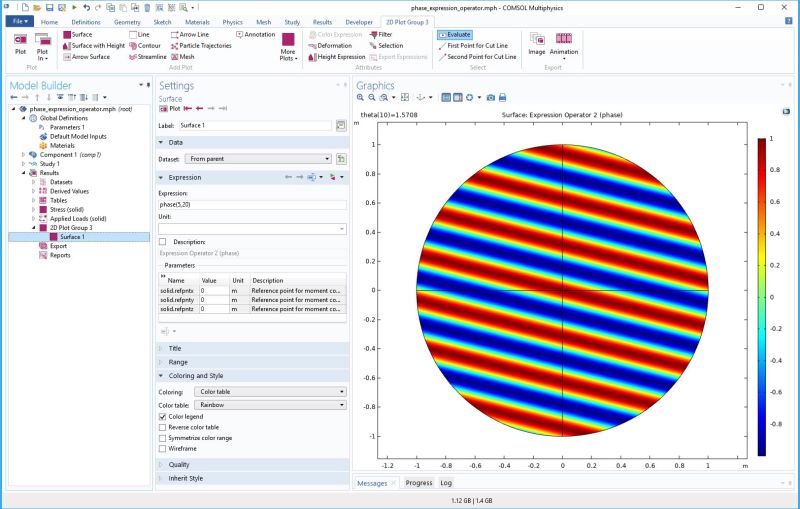The height and width of the screenshot is (509, 800).
Task: Add a Contour plot
Action: click(x=145, y=46)
